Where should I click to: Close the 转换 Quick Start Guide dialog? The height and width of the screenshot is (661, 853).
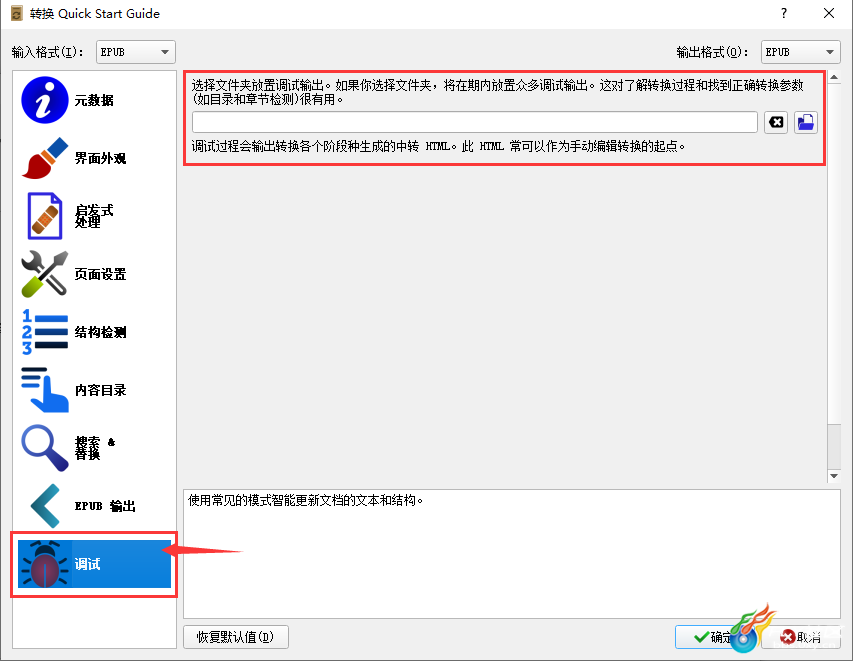pos(829,13)
